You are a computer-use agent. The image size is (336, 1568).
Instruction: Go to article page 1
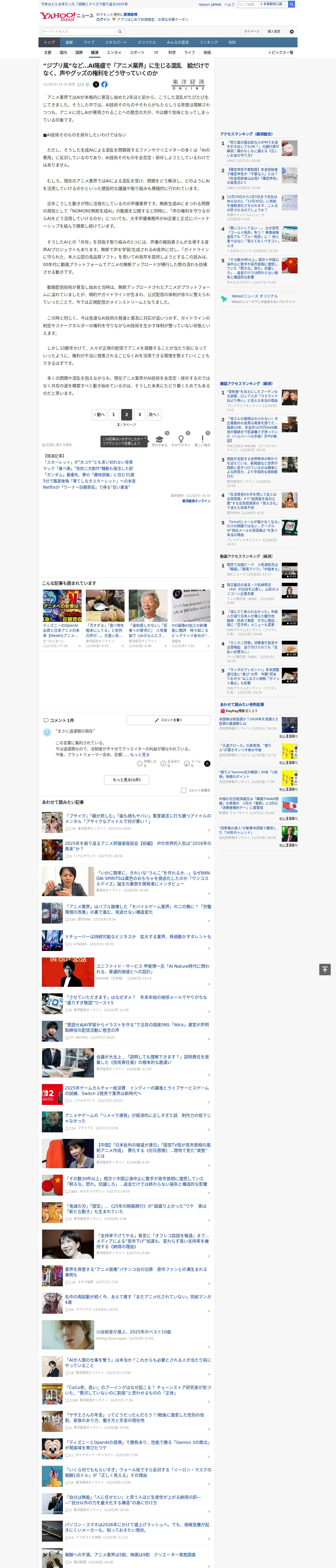(x=113, y=414)
